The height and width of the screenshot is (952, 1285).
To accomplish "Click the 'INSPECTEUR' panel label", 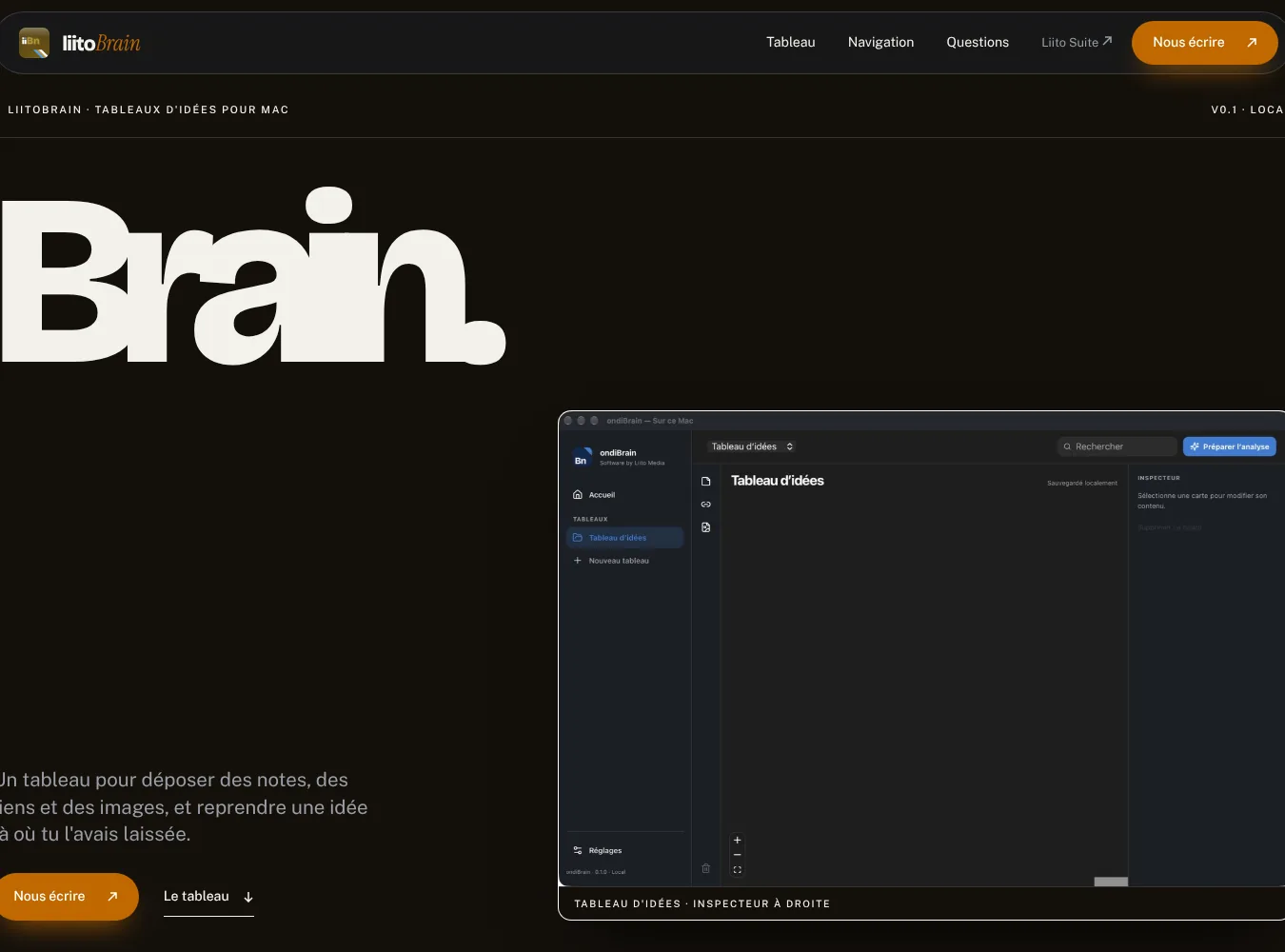I will pyautogui.click(x=1158, y=478).
